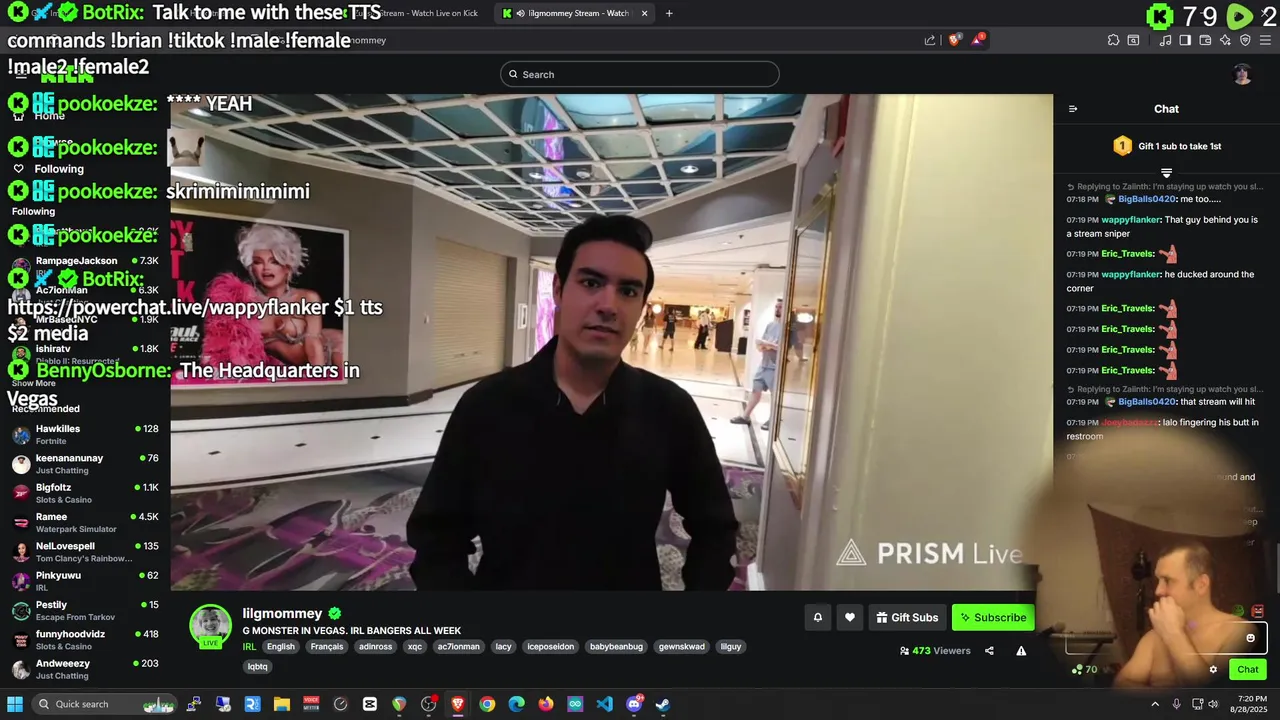This screenshot has width=1280, height=720.
Task: Show hidden system tray icons chevron
Action: pos(1155,704)
